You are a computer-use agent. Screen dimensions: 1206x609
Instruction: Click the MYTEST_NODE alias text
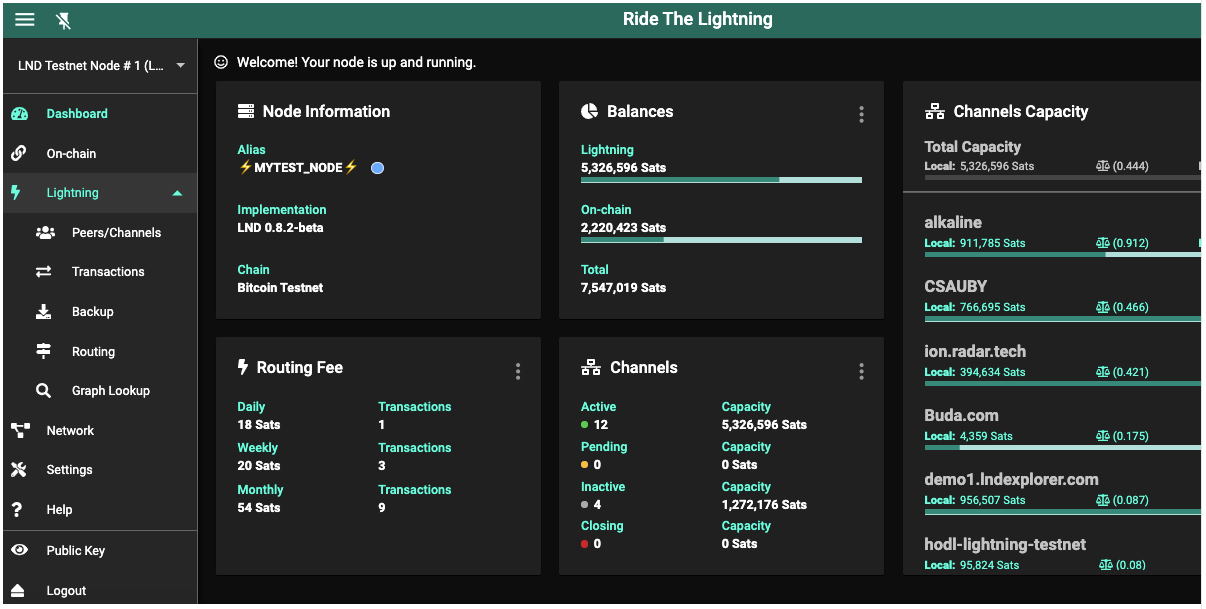point(298,168)
